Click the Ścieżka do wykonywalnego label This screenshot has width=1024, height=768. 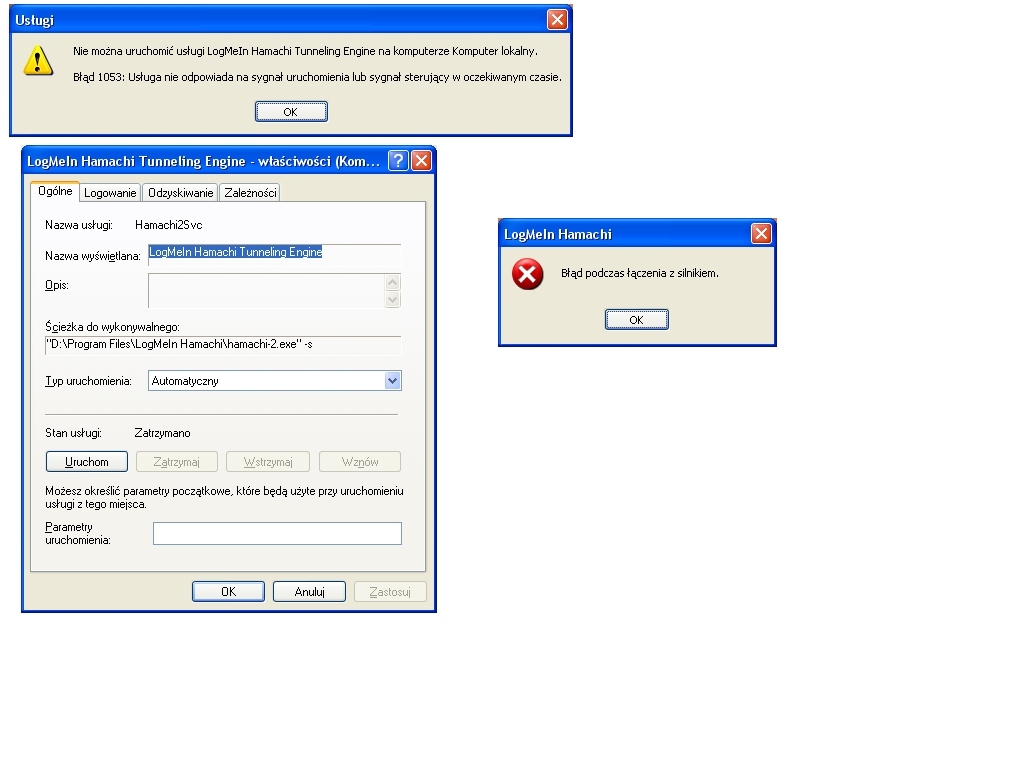(x=112, y=327)
